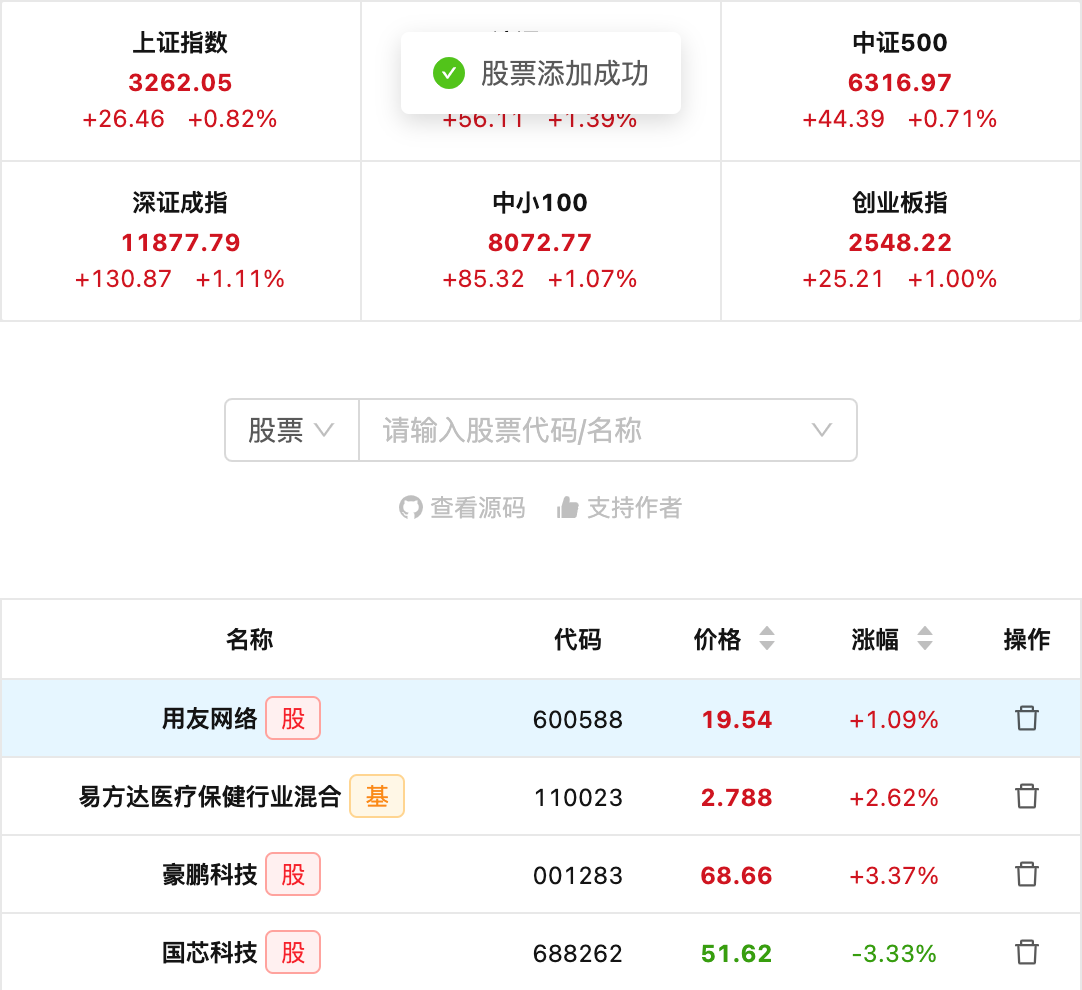Click the thumbs-up icon beside 支持作者
The width and height of the screenshot is (1082, 990).
click(567, 508)
